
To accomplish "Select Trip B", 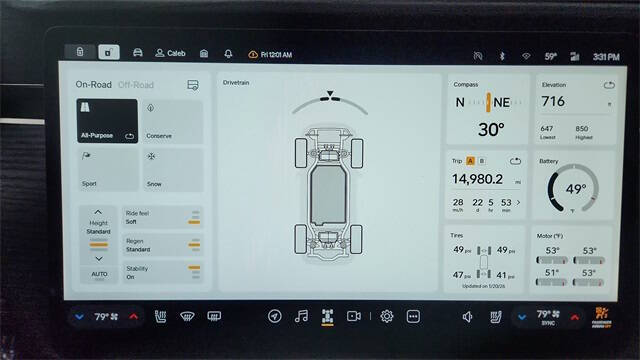I will (482, 161).
